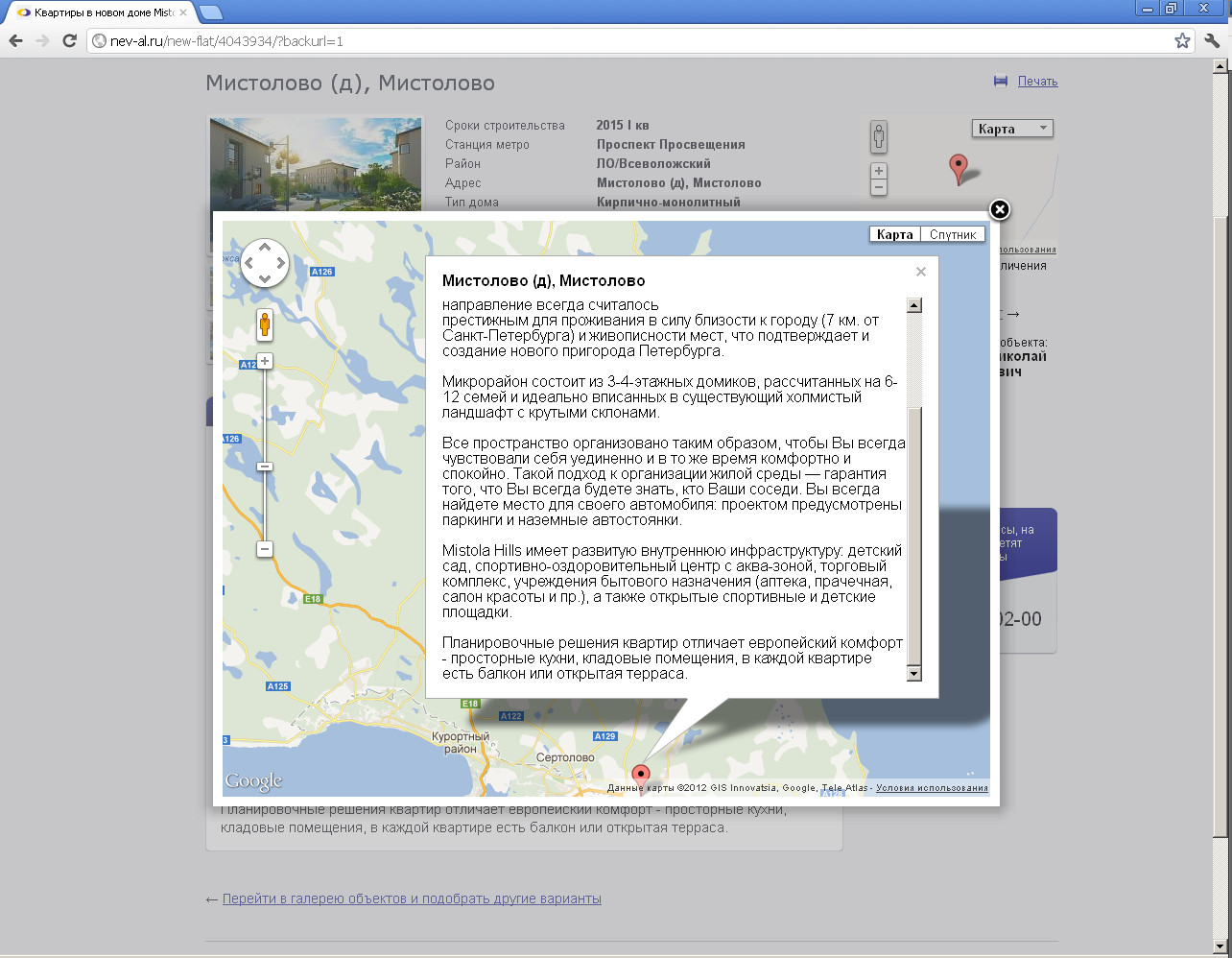1232x958 pixels.
Task: Open Условия использования map terms link
Action: 931,788
